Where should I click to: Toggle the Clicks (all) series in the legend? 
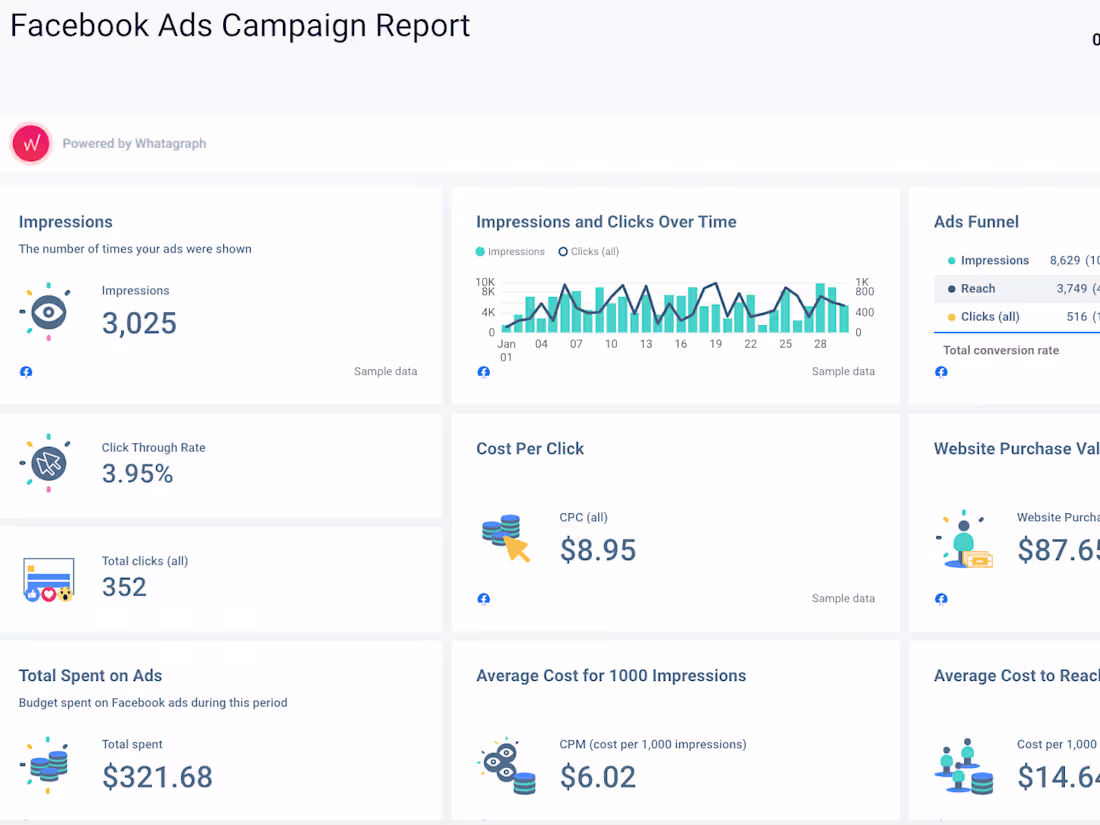point(588,252)
